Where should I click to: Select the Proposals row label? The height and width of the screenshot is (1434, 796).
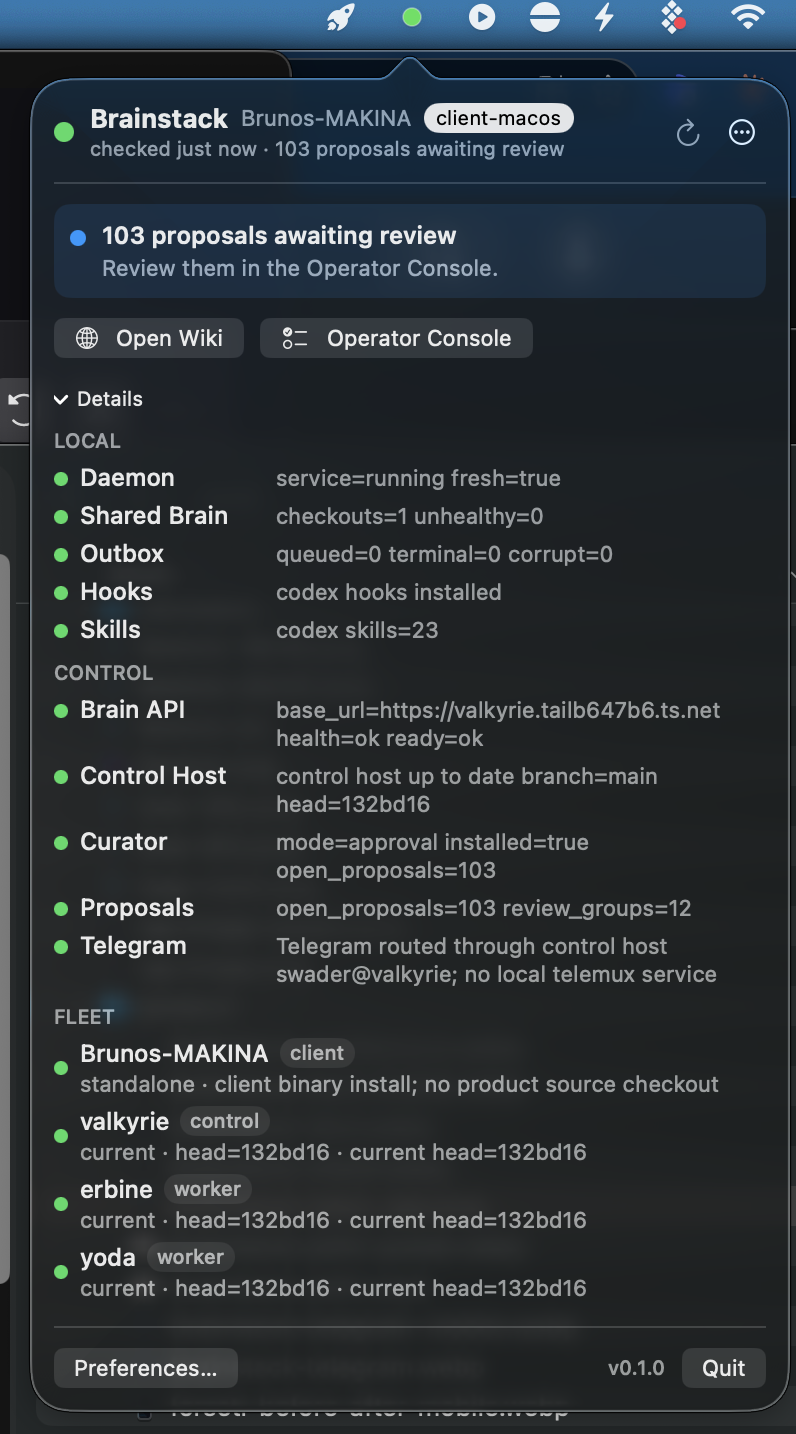pos(137,908)
